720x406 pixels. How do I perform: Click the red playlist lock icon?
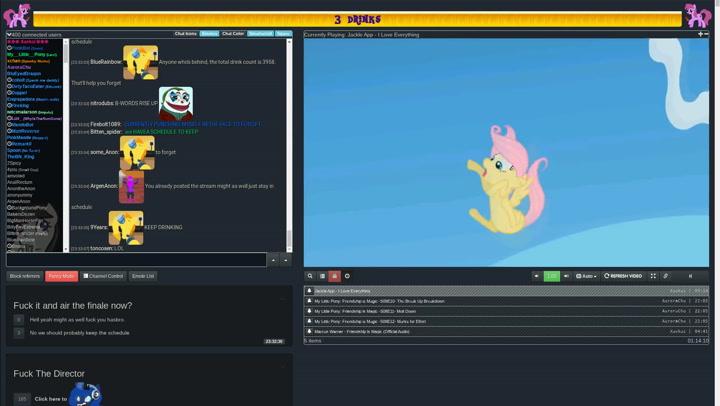point(334,276)
